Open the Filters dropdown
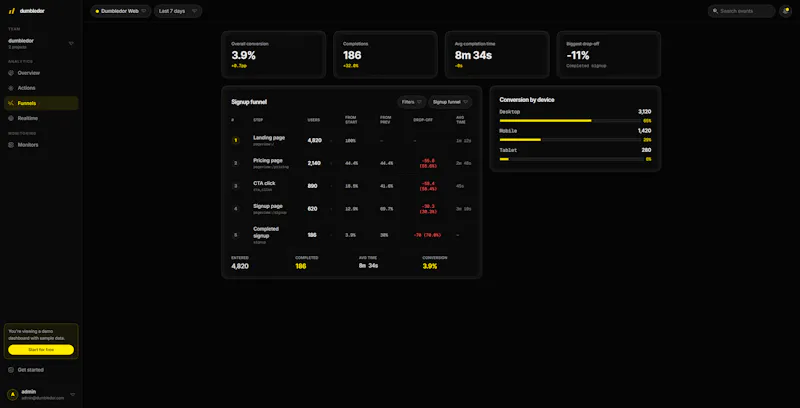This screenshot has width=800, height=408. click(412, 102)
